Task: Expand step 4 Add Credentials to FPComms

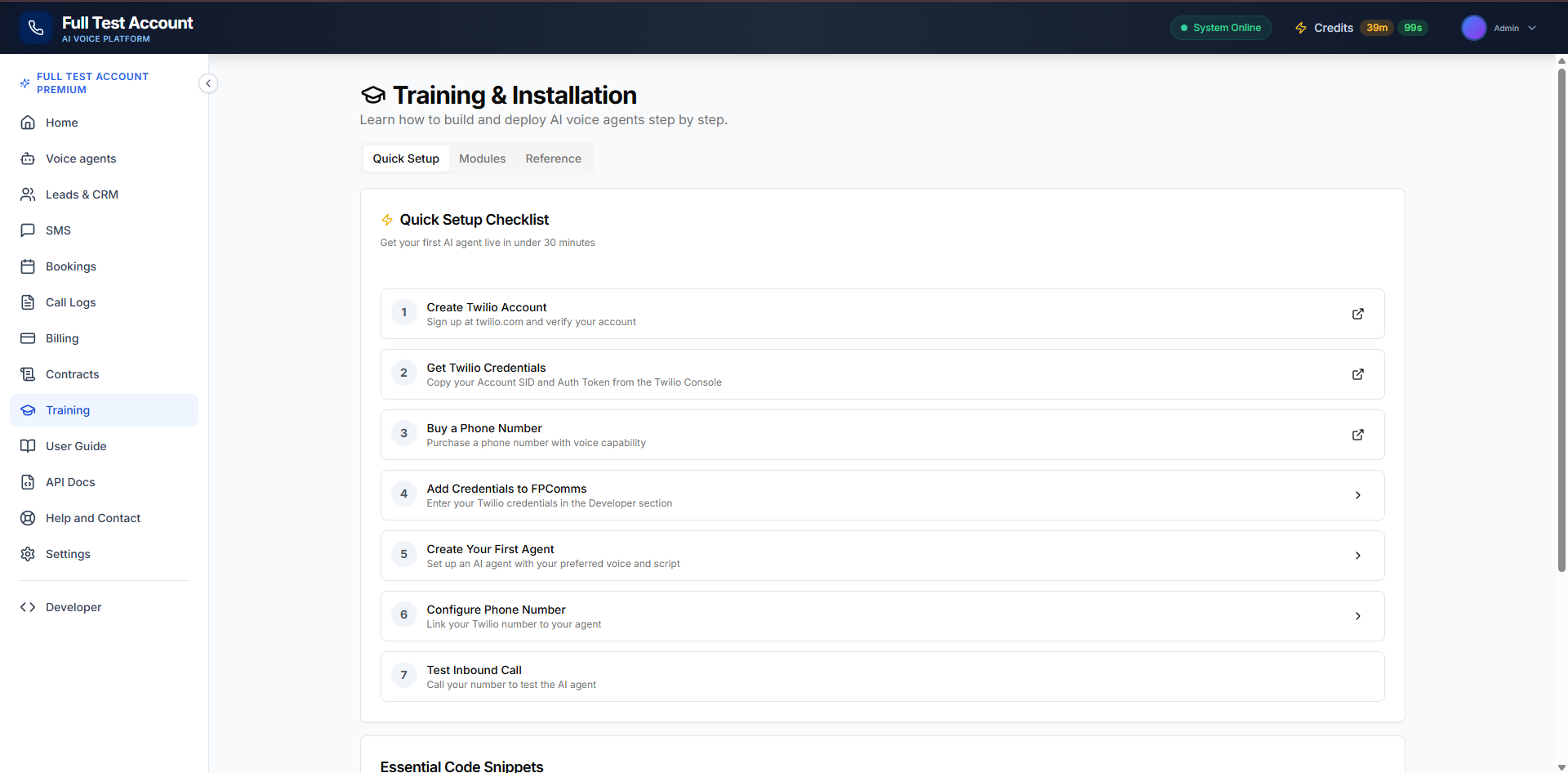Action: point(1358,495)
